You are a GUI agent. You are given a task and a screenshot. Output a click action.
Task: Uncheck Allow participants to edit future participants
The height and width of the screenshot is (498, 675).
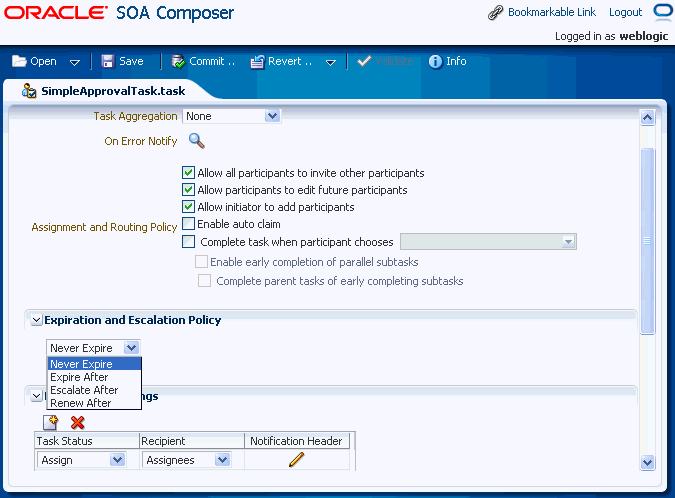[x=188, y=189]
